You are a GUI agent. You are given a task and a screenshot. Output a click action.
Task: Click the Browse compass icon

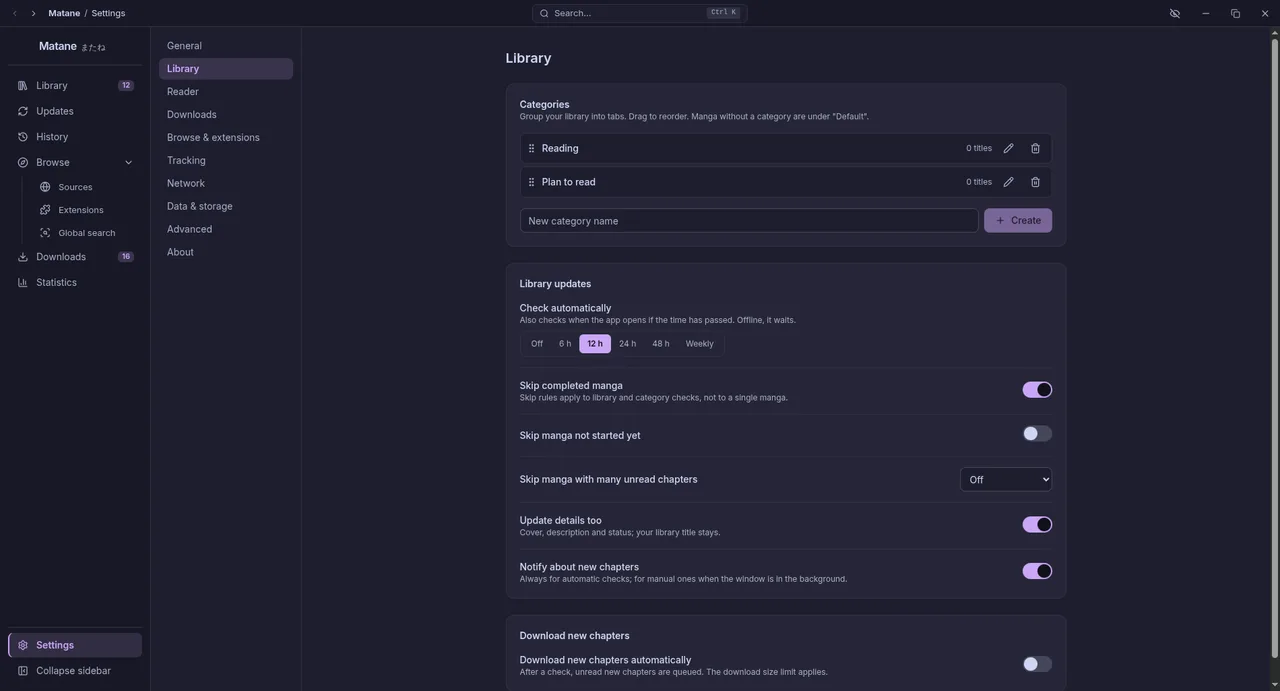coord(23,162)
